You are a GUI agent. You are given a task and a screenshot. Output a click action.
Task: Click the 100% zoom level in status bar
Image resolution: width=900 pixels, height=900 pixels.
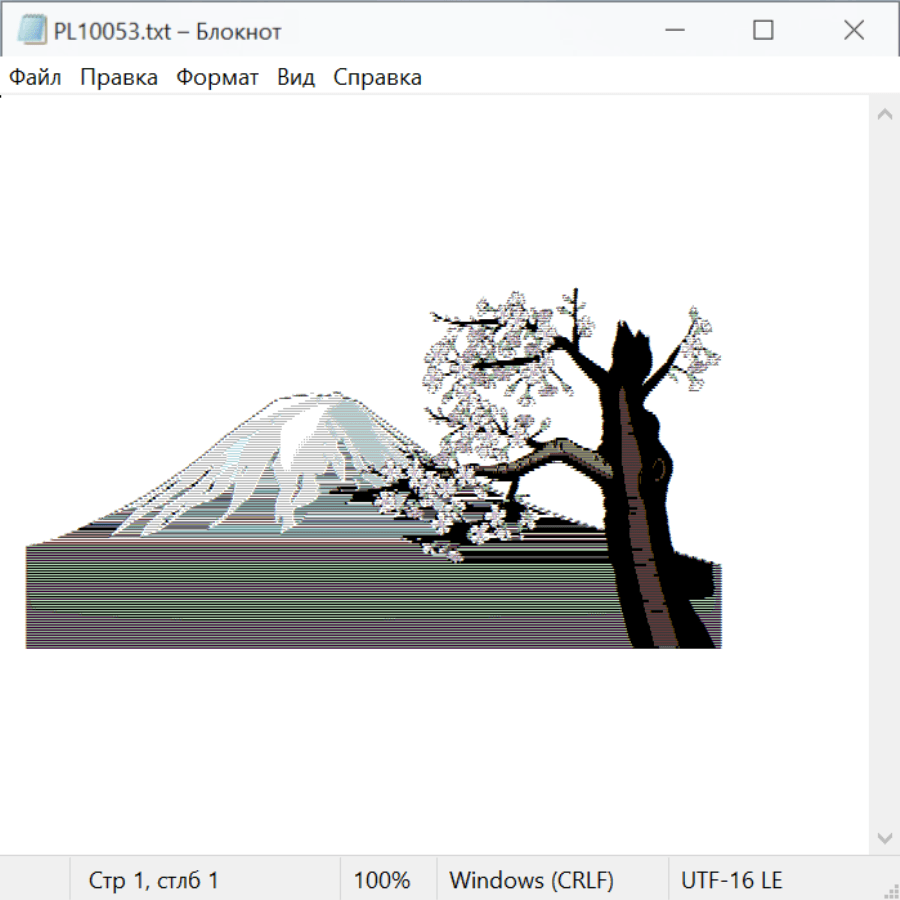pyautogui.click(x=382, y=880)
